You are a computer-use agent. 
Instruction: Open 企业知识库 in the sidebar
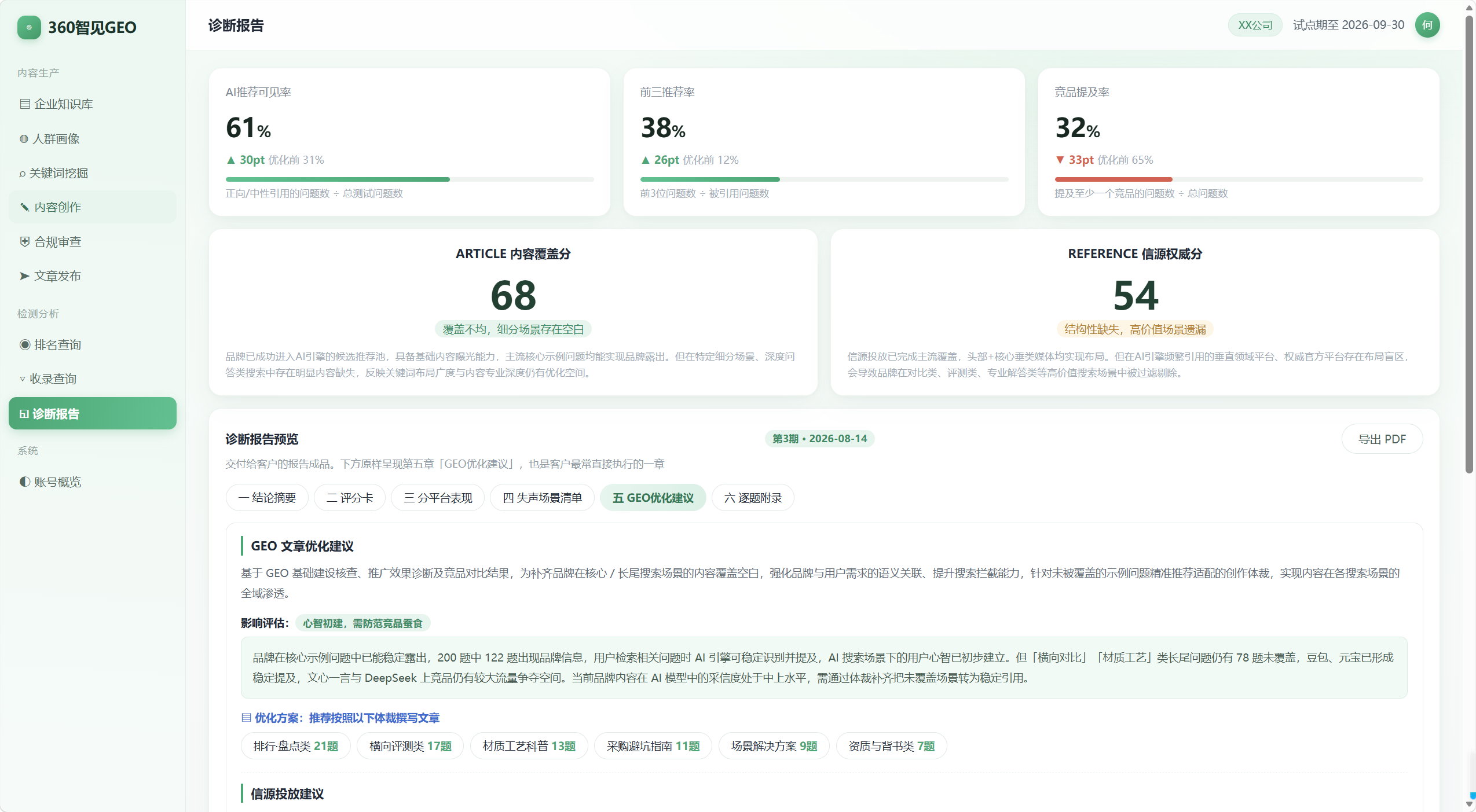click(x=93, y=104)
